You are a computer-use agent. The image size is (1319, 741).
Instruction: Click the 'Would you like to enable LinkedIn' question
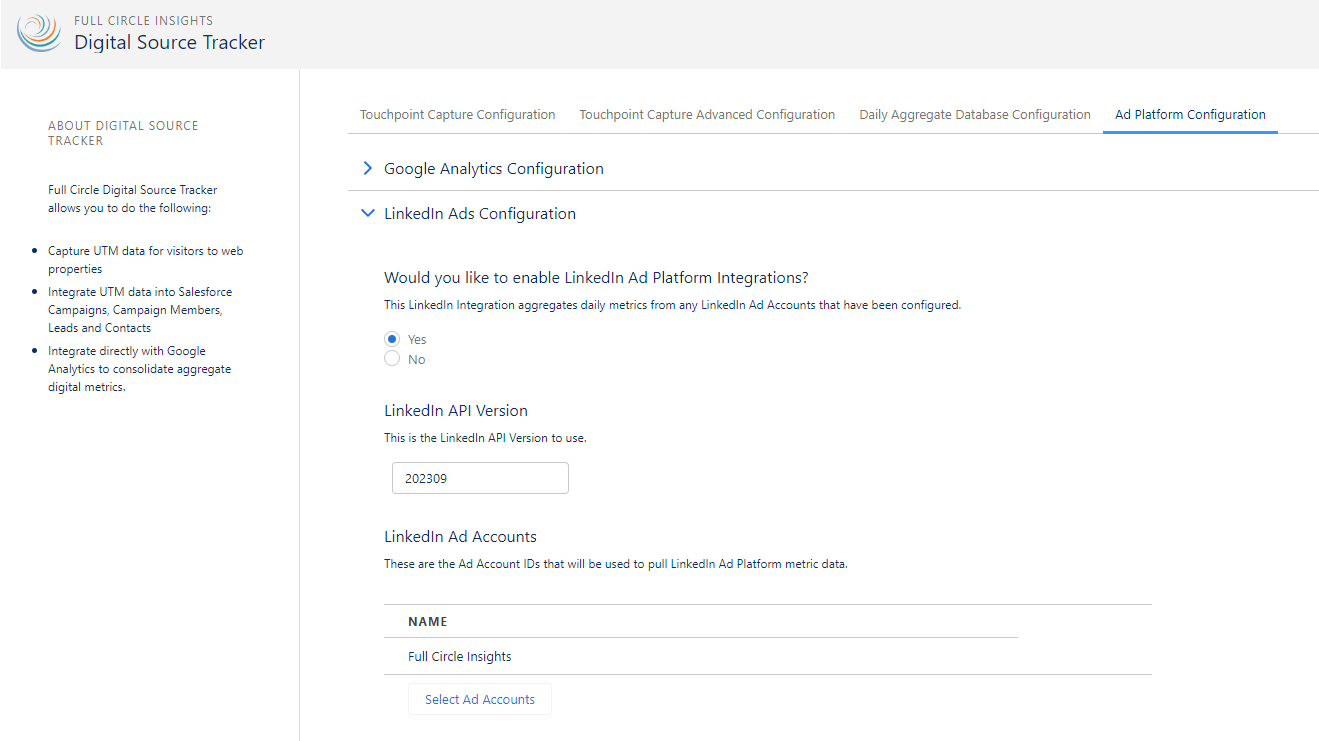[596, 277]
